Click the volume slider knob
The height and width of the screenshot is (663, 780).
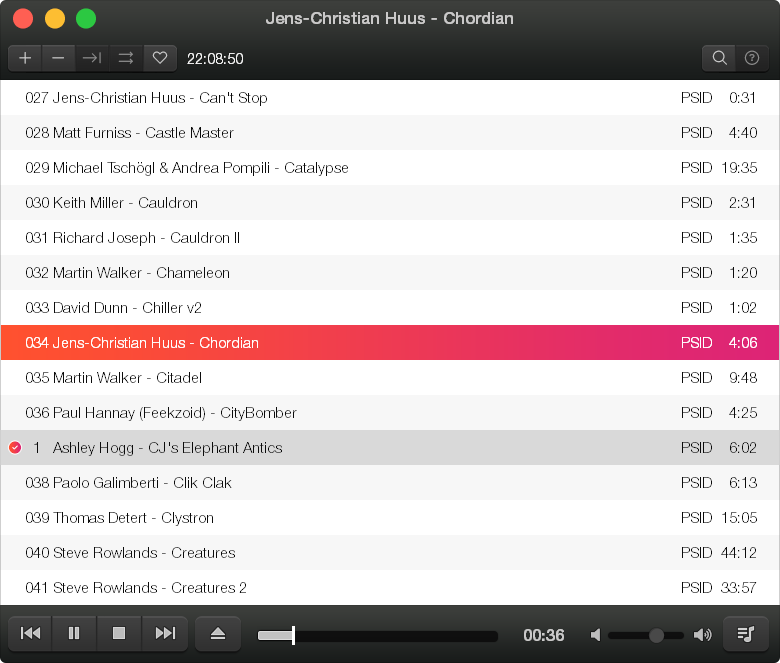pos(656,635)
